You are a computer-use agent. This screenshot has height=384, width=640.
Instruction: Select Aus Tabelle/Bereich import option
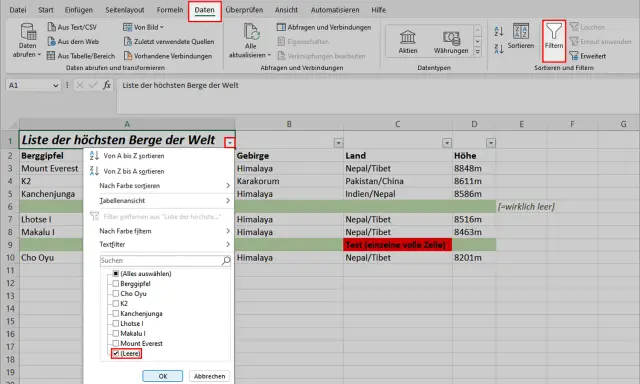point(81,56)
